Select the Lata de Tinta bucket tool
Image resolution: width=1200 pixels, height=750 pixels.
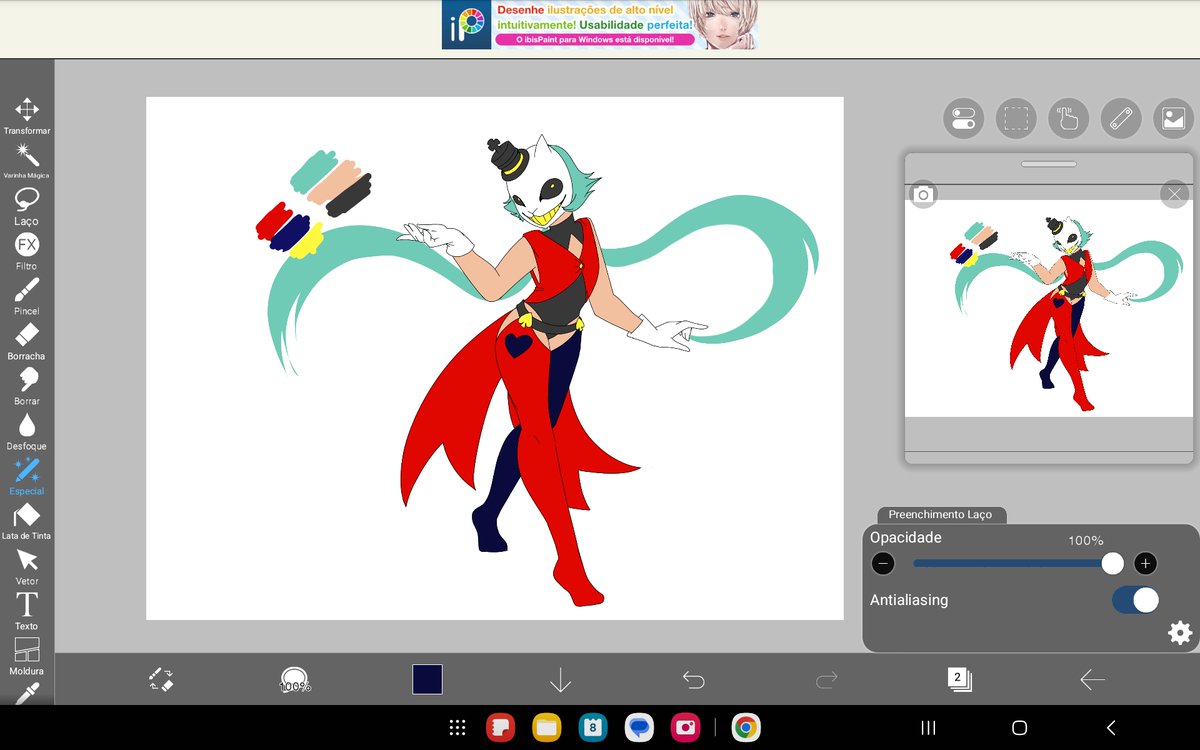[x=27, y=521]
